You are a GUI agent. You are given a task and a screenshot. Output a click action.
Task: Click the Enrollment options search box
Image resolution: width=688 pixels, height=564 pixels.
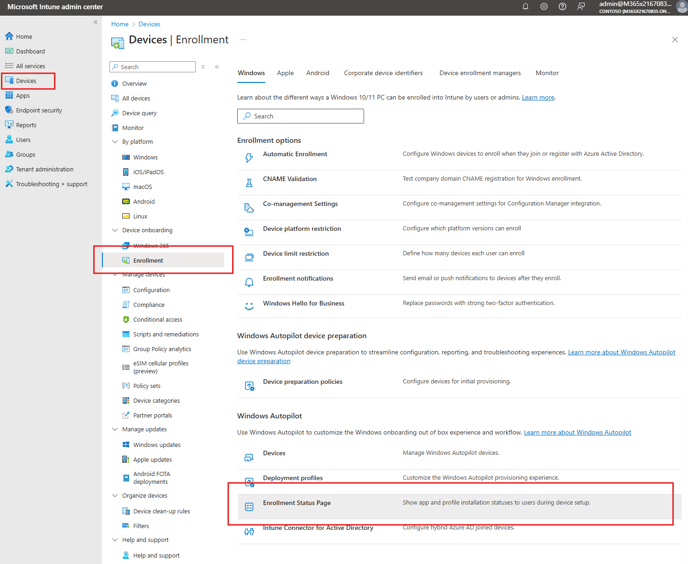(x=301, y=116)
